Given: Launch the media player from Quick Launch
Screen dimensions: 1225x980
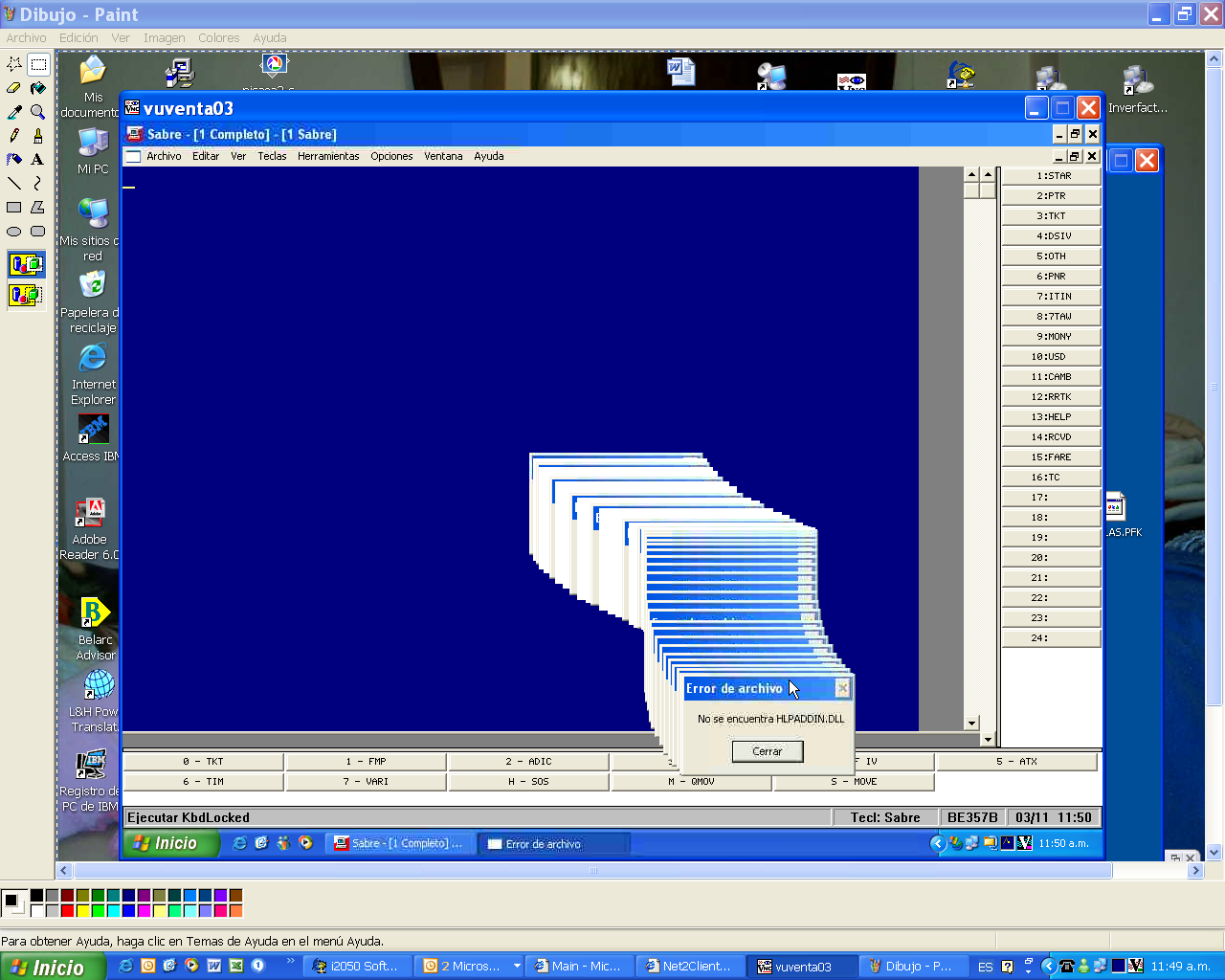Looking at the screenshot, I should point(192,967).
